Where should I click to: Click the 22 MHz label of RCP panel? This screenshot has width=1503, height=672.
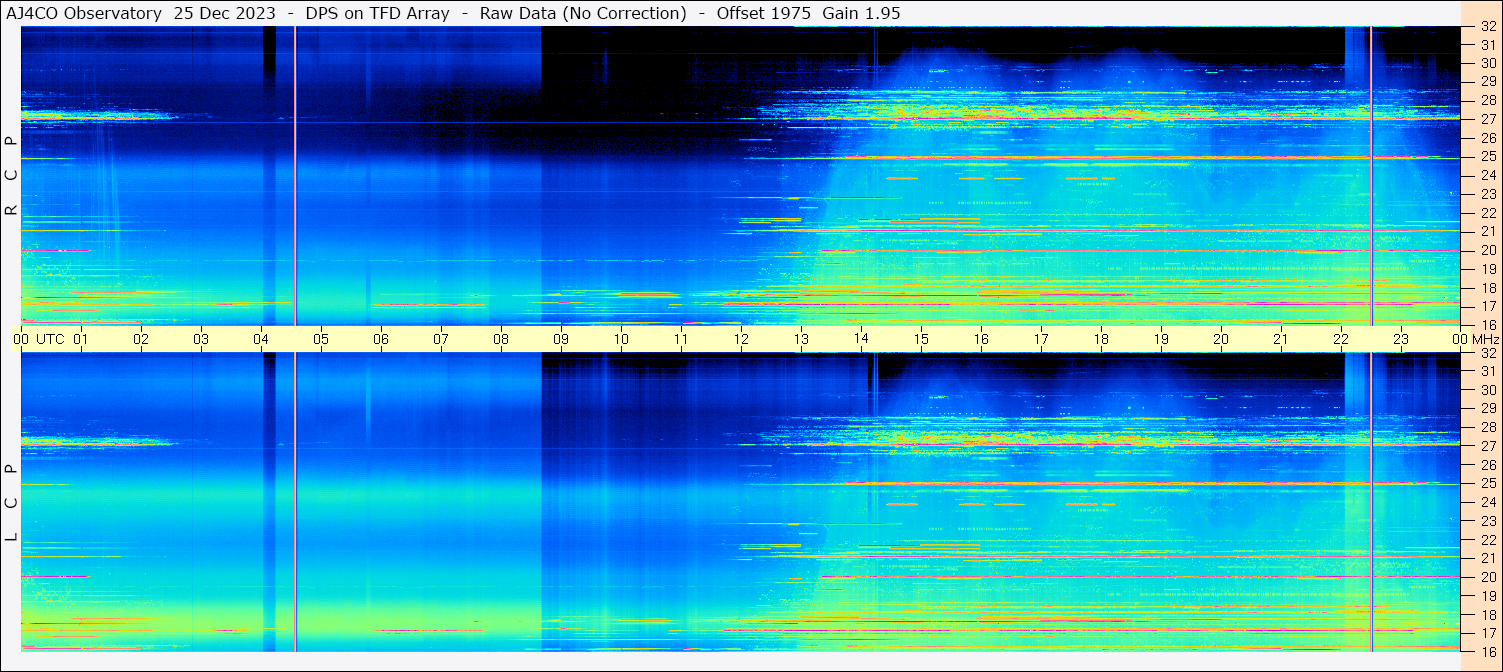[1488, 213]
